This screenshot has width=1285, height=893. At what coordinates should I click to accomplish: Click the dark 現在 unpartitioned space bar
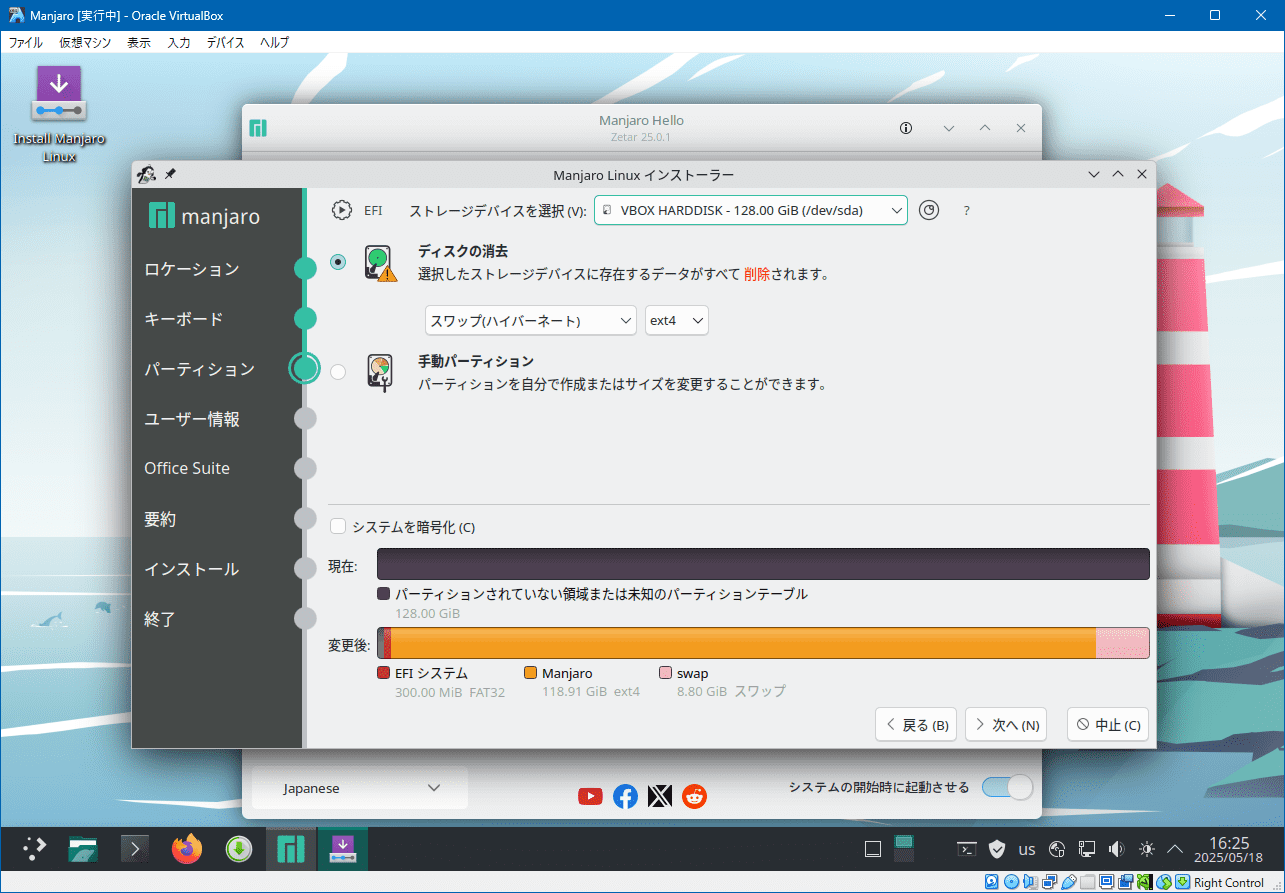click(x=763, y=564)
